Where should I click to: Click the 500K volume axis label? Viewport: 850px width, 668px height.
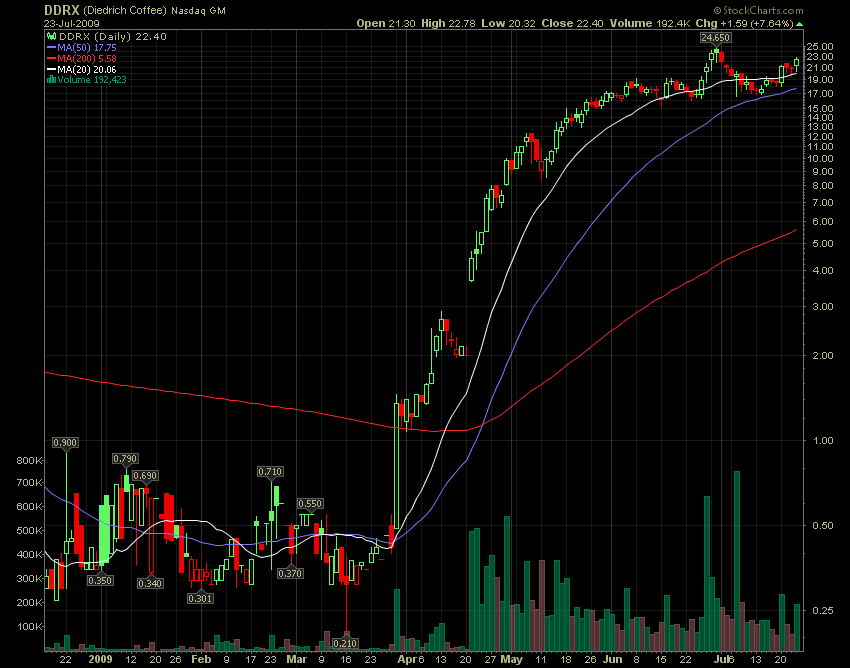[29, 530]
